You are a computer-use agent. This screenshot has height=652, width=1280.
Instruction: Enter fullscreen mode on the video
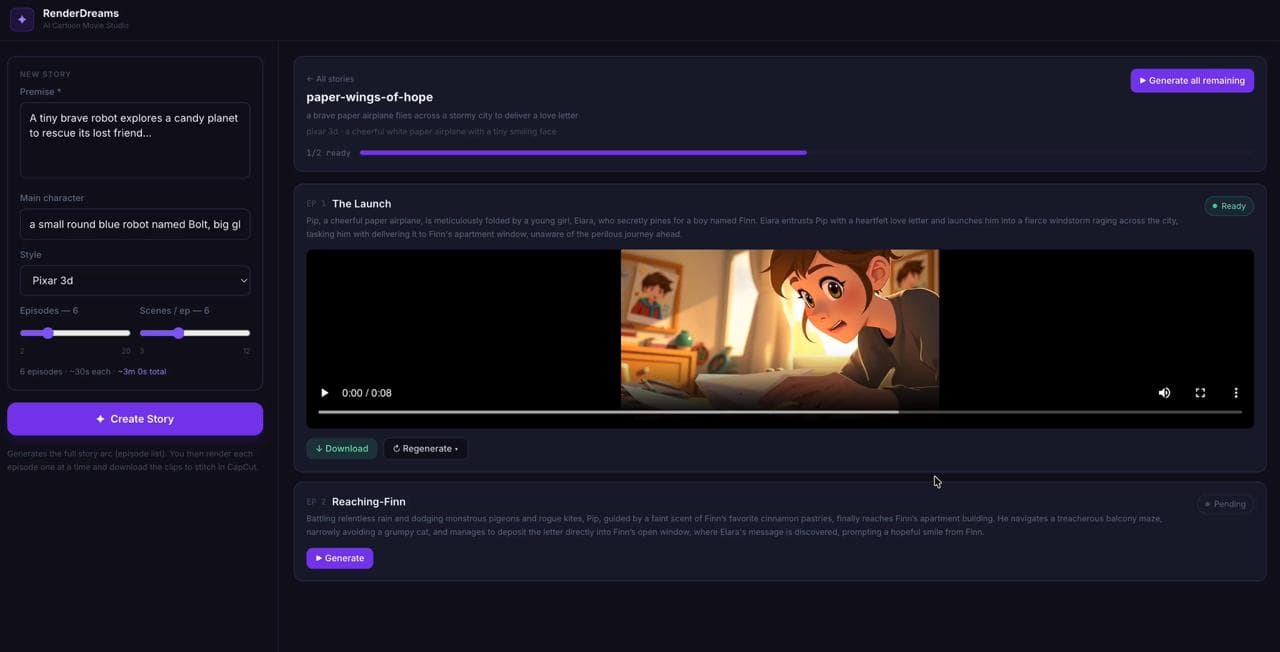(1200, 393)
